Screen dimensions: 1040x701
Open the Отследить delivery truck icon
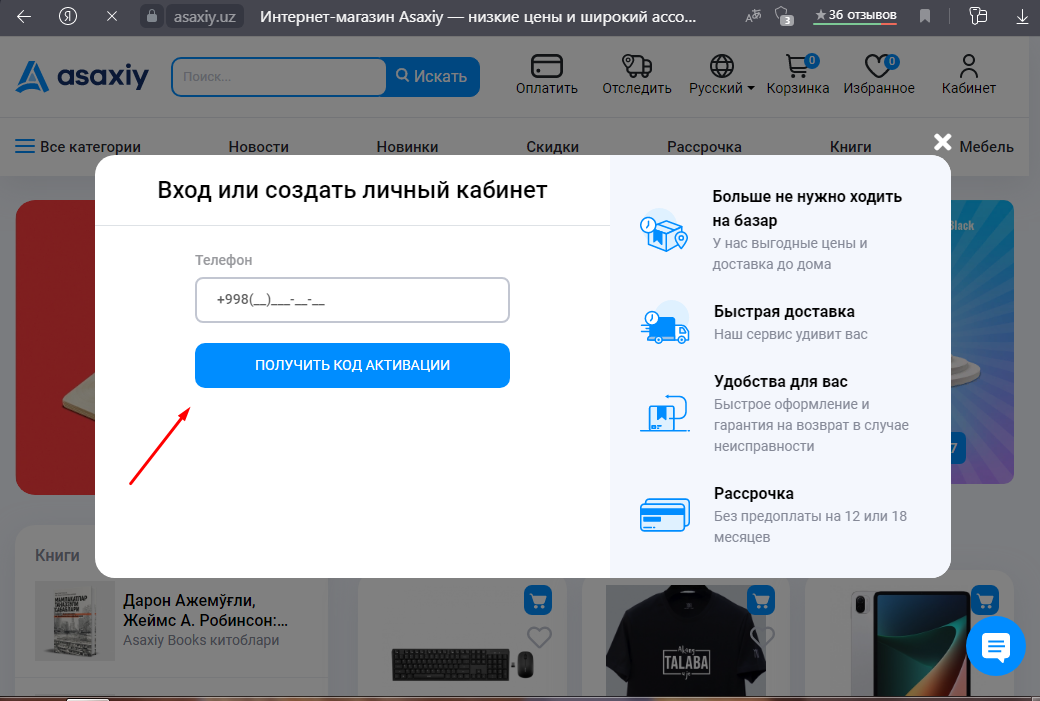(636, 66)
